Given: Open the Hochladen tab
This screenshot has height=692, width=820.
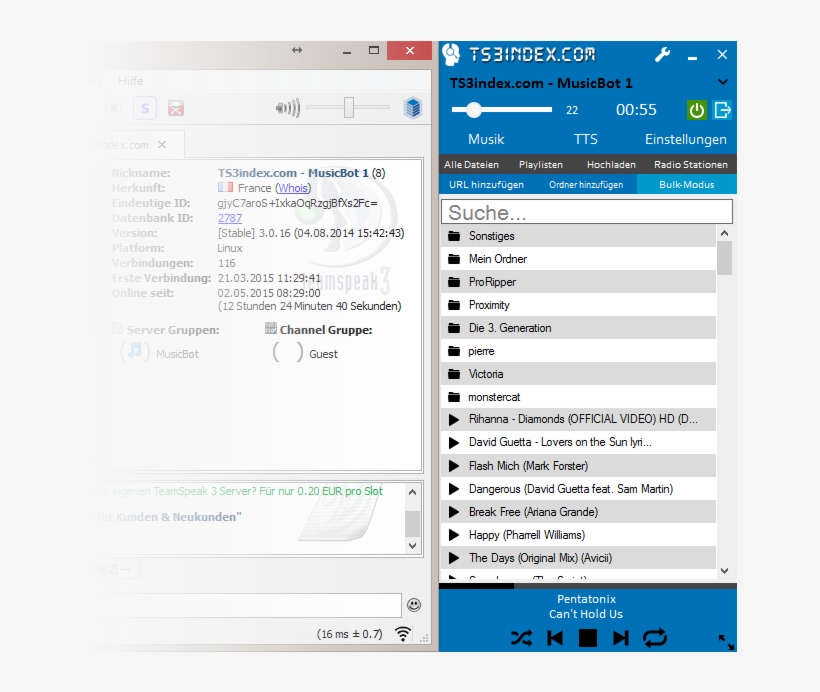Looking at the screenshot, I should click(x=611, y=164).
